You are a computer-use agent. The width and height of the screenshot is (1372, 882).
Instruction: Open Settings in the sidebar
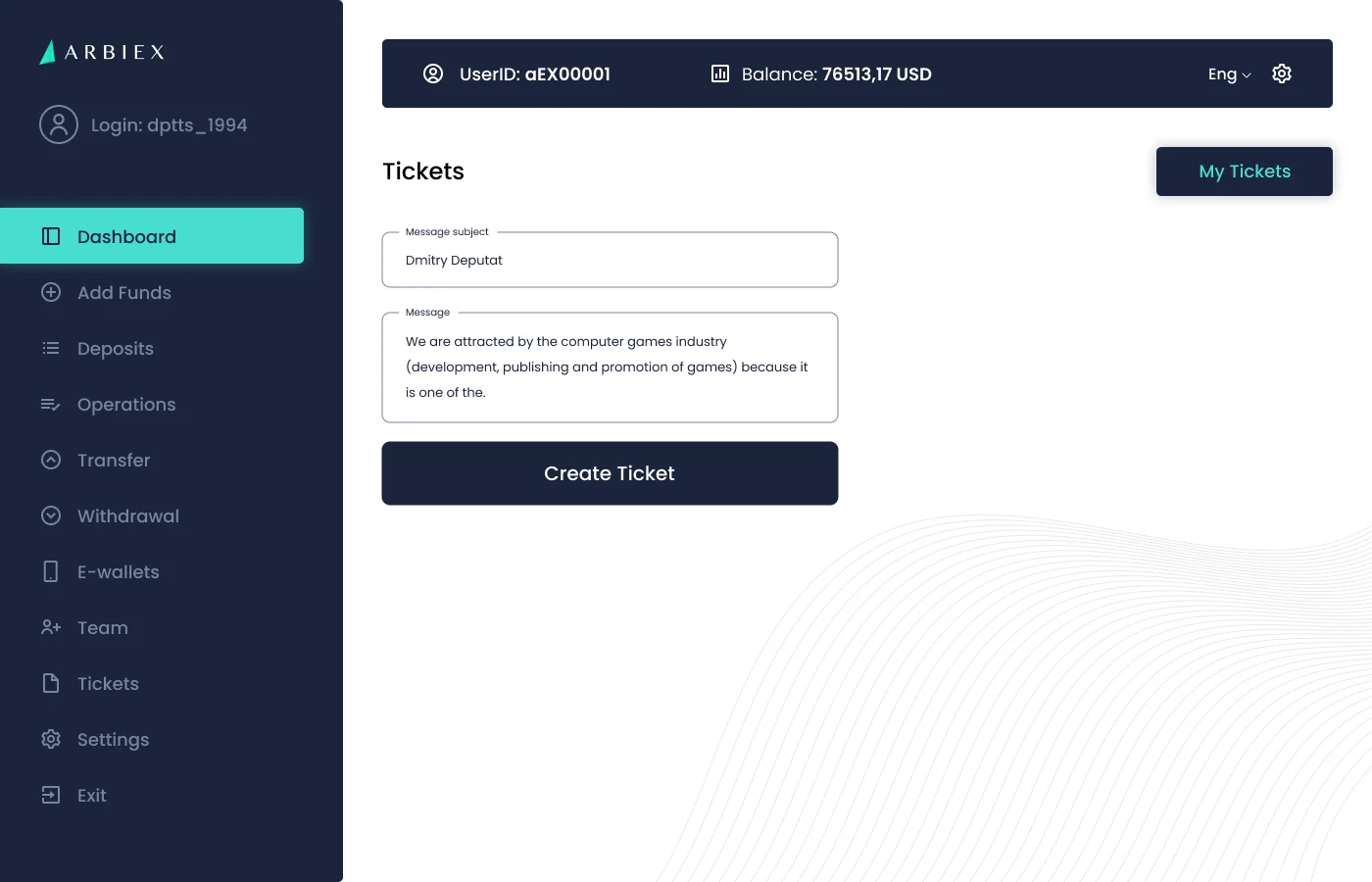tap(152, 739)
